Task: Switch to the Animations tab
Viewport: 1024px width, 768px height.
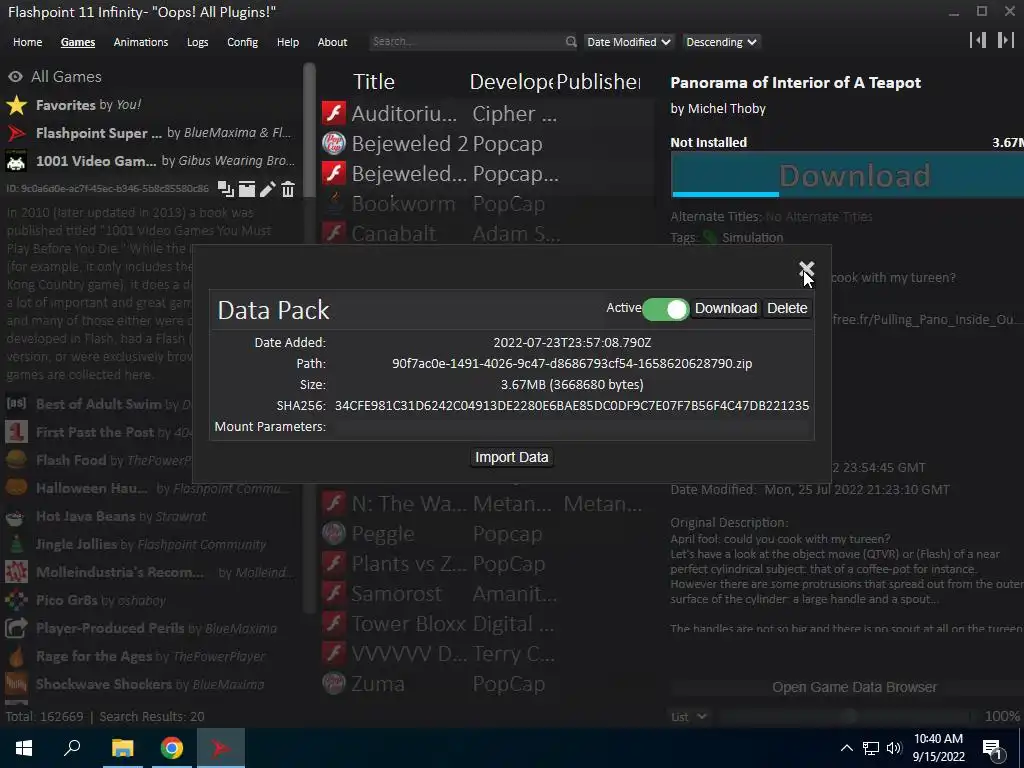Action: click(x=140, y=42)
